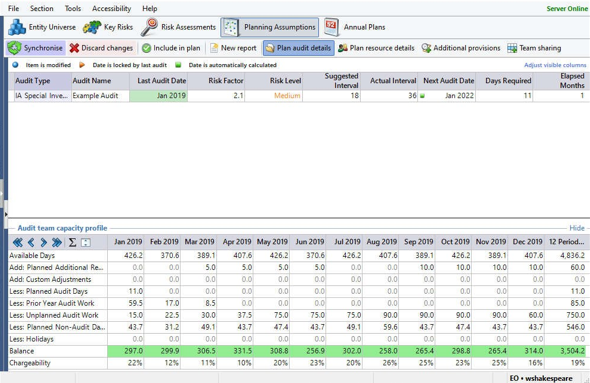Click the Next Audit Date column header
The height and width of the screenshot is (383, 590).
(x=447, y=81)
